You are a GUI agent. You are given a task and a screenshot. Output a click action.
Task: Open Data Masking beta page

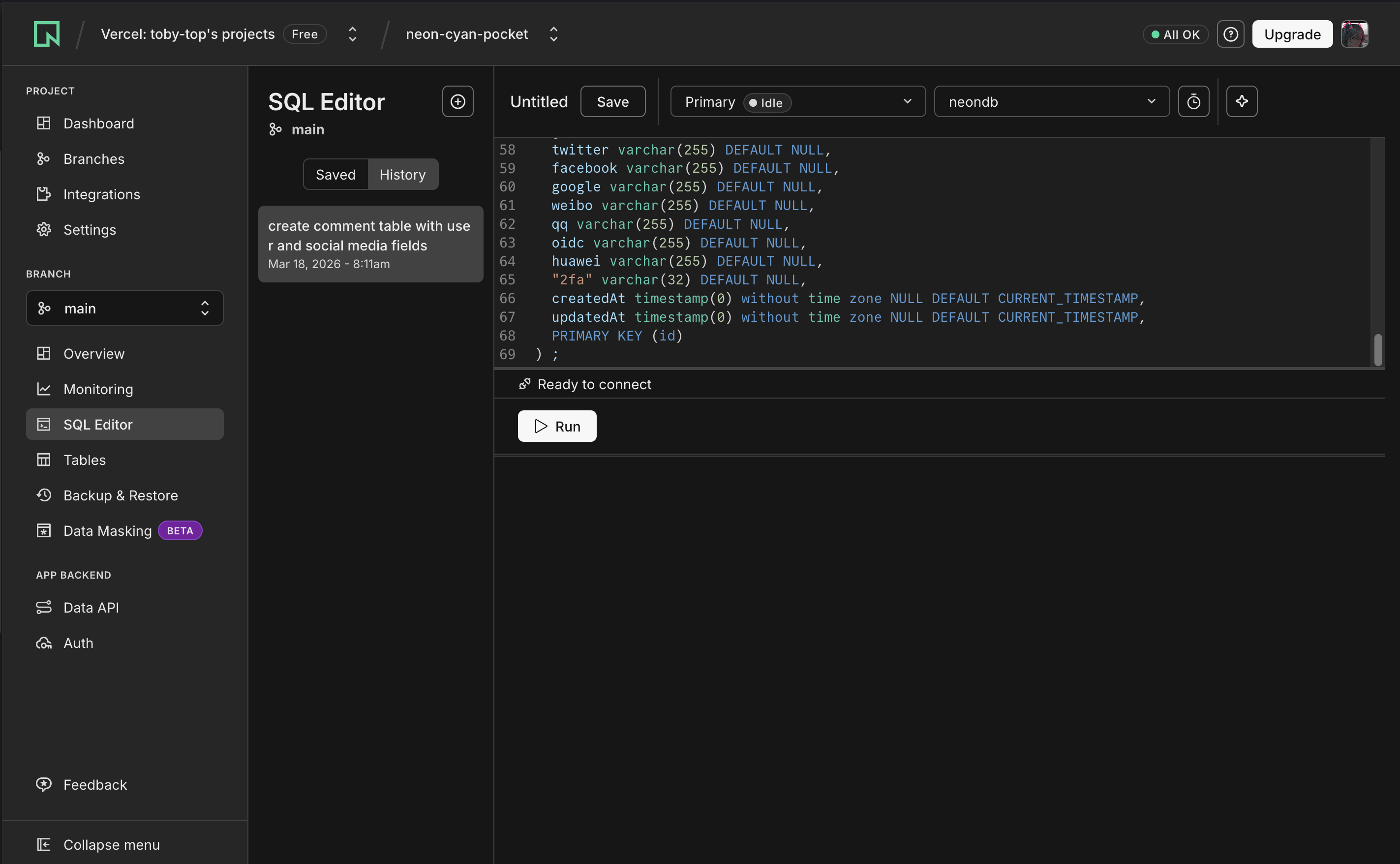pos(124,531)
